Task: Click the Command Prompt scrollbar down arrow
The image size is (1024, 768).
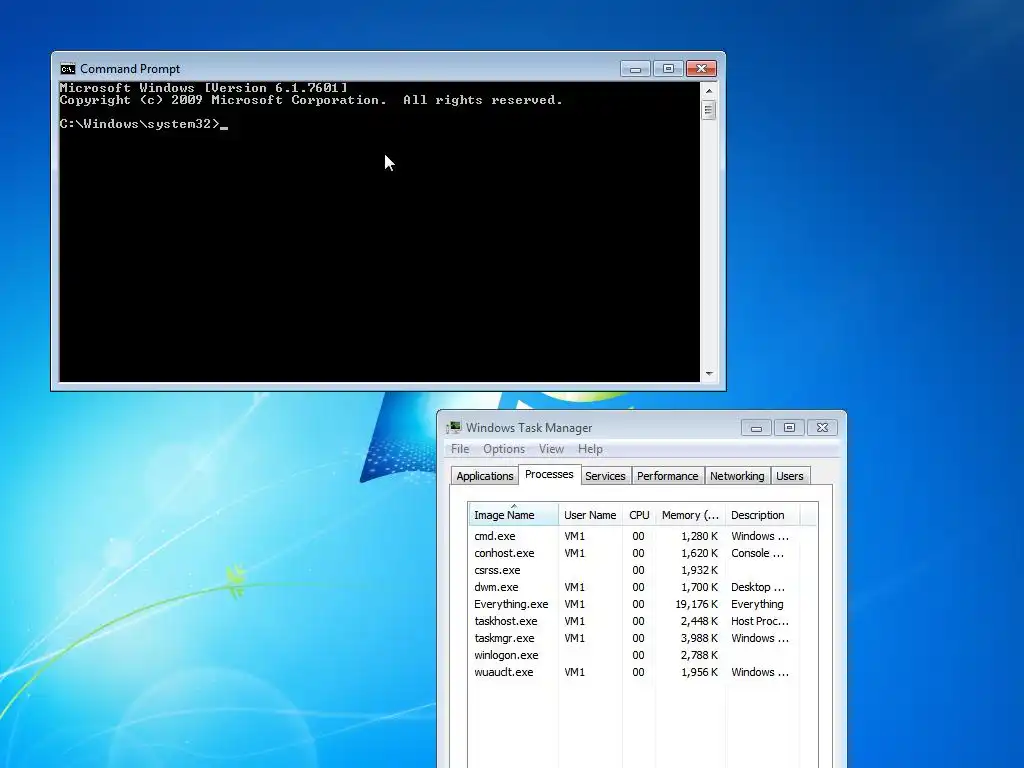Action: click(x=709, y=374)
